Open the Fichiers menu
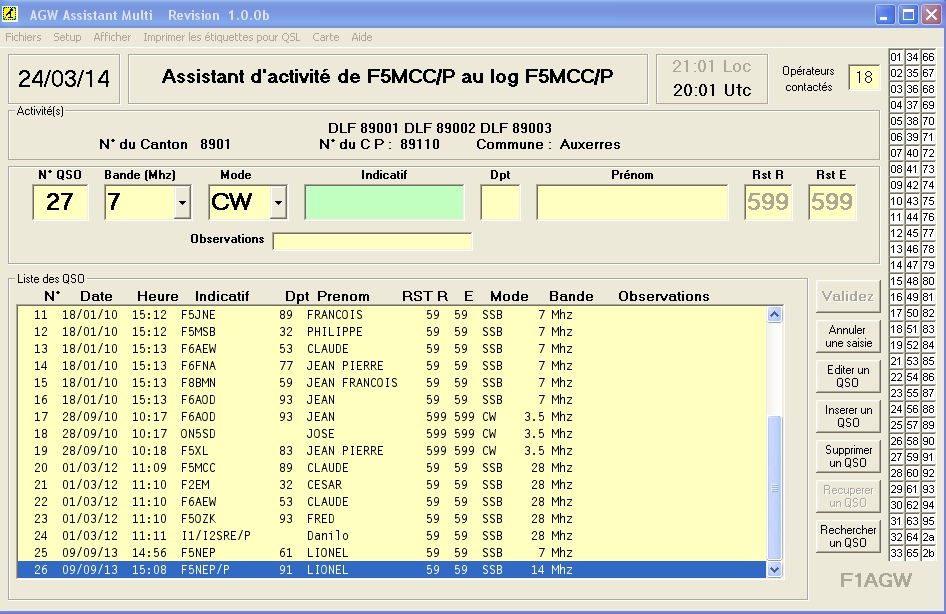The width and height of the screenshot is (946, 614). [x=24, y=37]
